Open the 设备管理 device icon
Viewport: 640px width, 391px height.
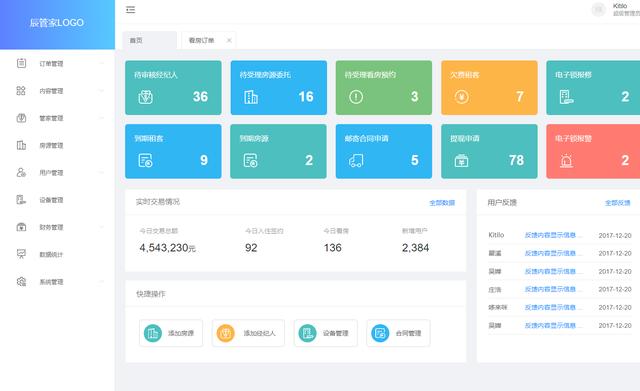point(21,200)
